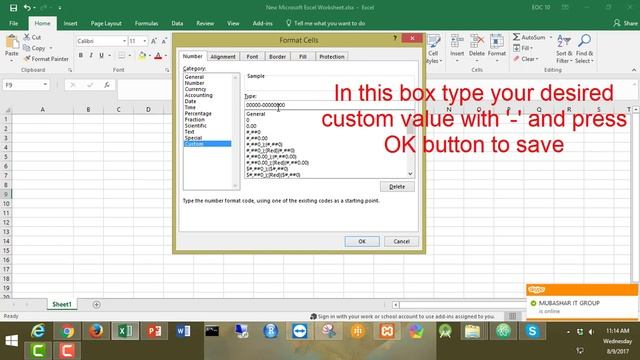Click the Copy icon in the ribbon
The width and height of the screenshot is (640, 360).
pos(27,48)
